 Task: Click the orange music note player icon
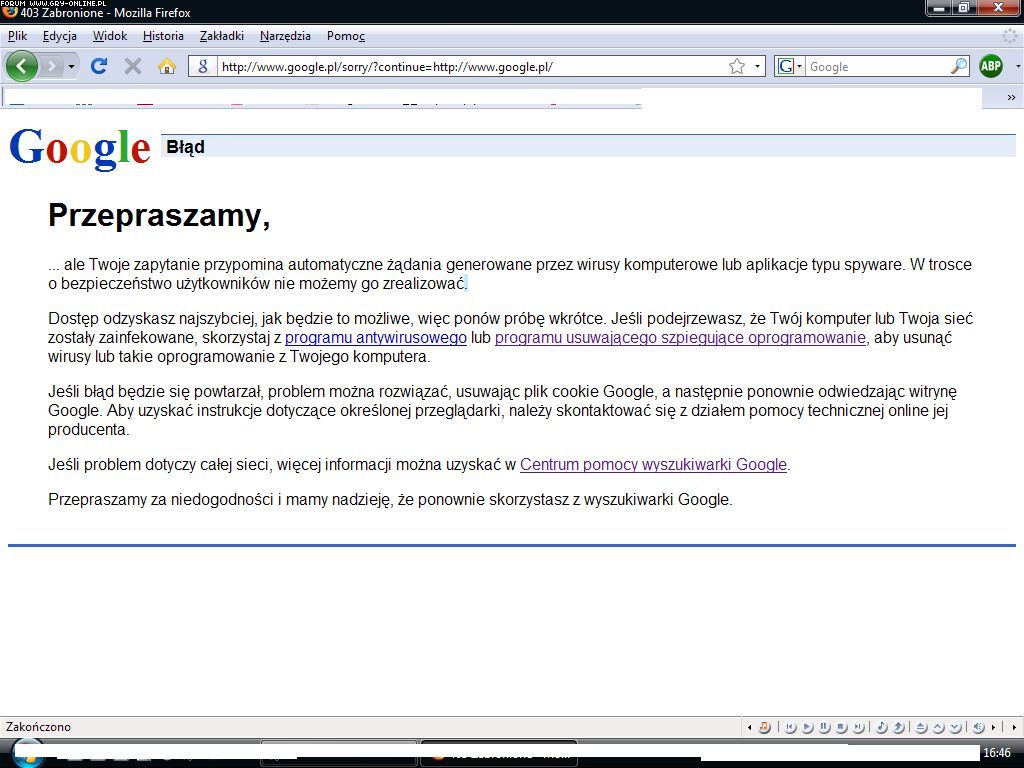764,727
